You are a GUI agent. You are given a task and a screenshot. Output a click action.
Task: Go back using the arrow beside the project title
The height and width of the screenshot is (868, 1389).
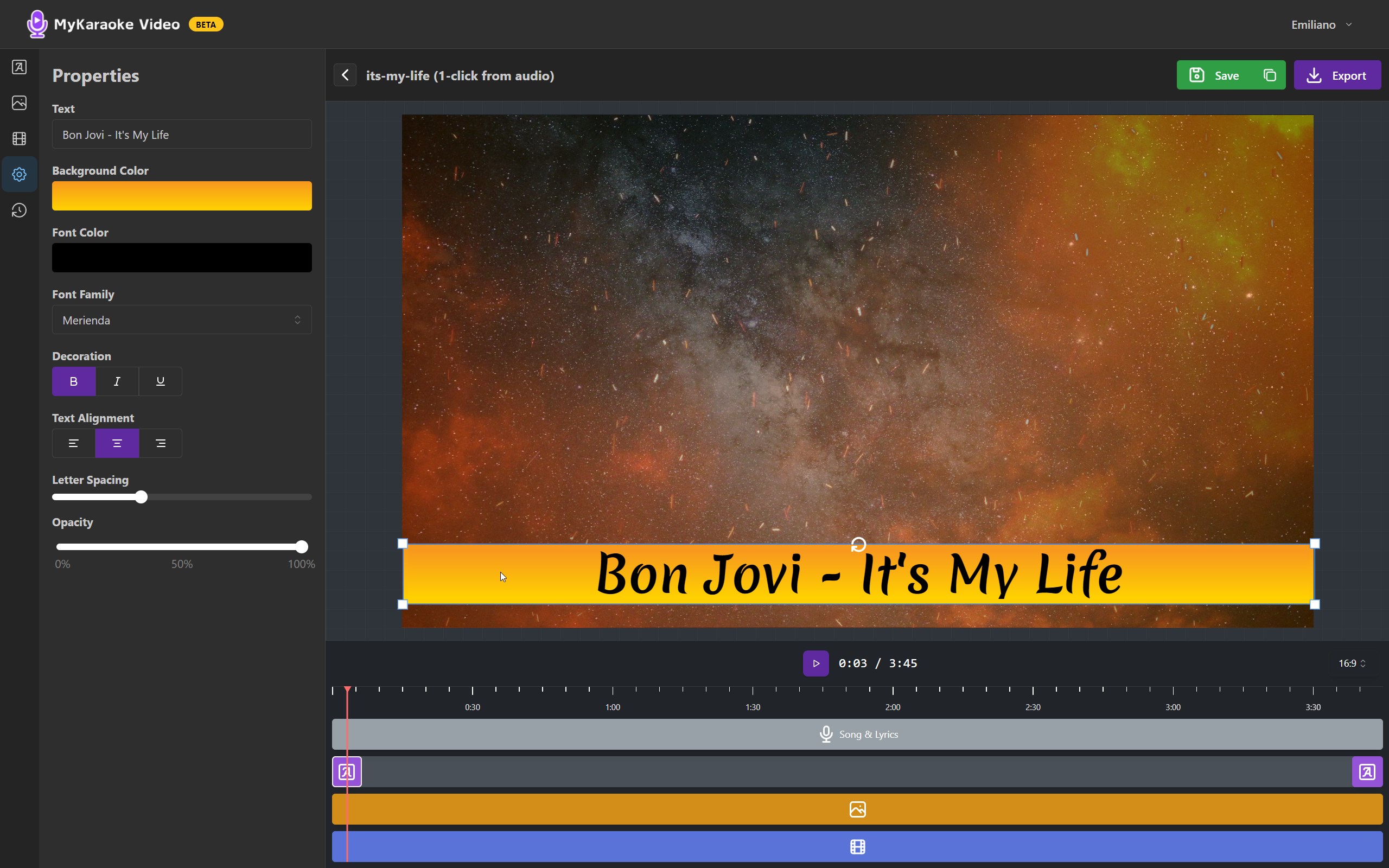click(345, 75)
